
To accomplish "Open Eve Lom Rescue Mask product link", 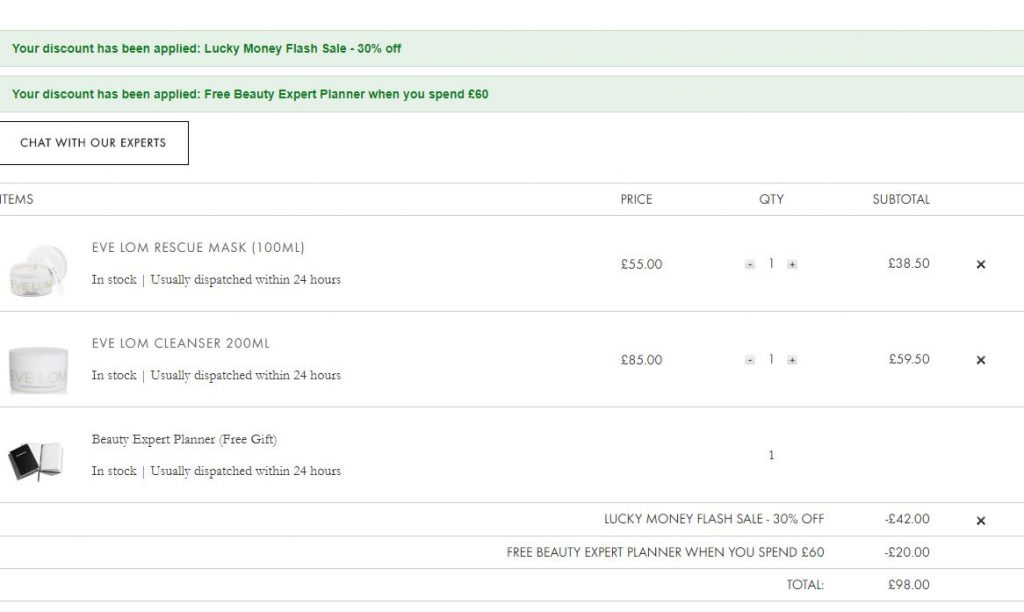I will coord(198,248).
